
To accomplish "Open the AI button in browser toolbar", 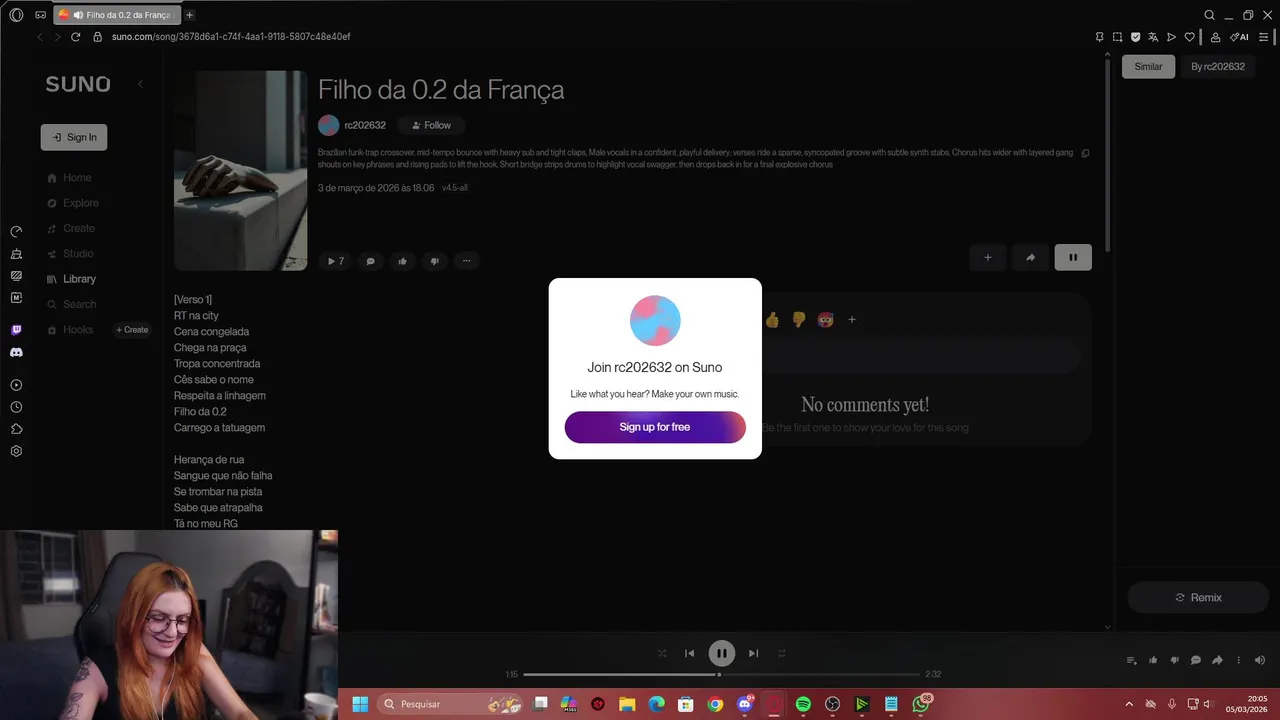I will pos(1240,37).
